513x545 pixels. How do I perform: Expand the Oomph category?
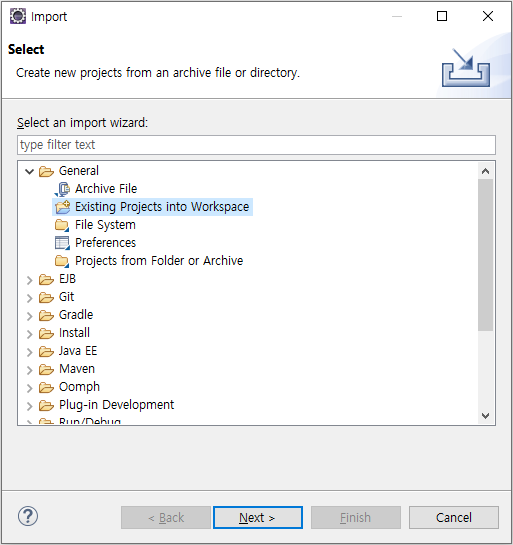(30, 388)
